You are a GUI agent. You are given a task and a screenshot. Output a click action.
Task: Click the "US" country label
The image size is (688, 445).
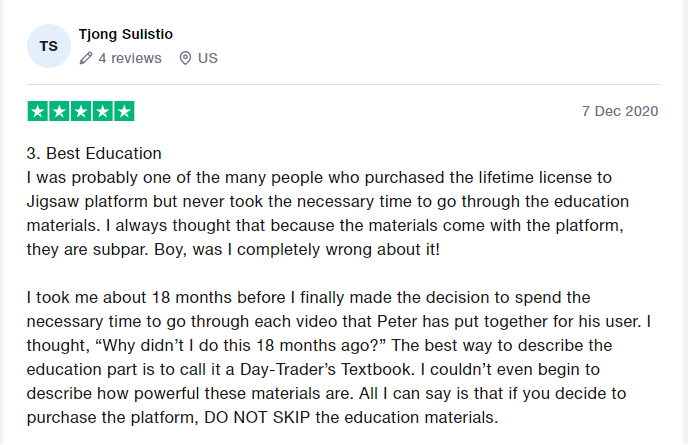208,58
